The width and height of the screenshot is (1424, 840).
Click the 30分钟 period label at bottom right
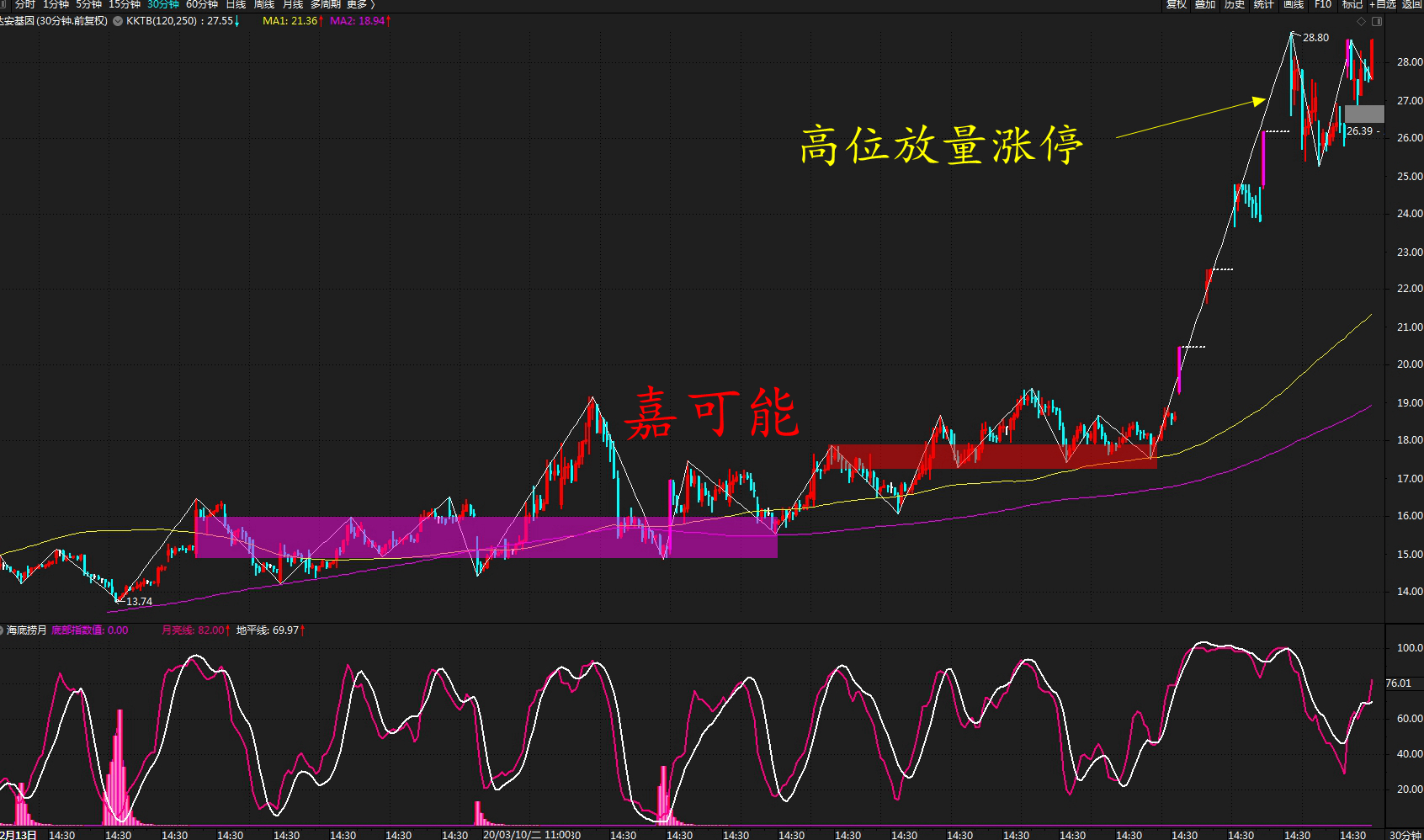pos(1405,835)
